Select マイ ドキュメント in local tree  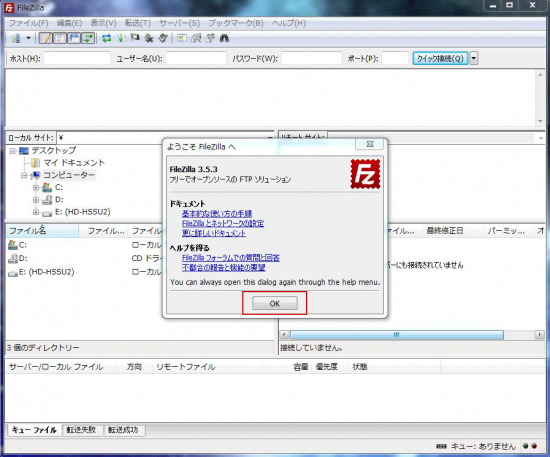pos(74,163)
